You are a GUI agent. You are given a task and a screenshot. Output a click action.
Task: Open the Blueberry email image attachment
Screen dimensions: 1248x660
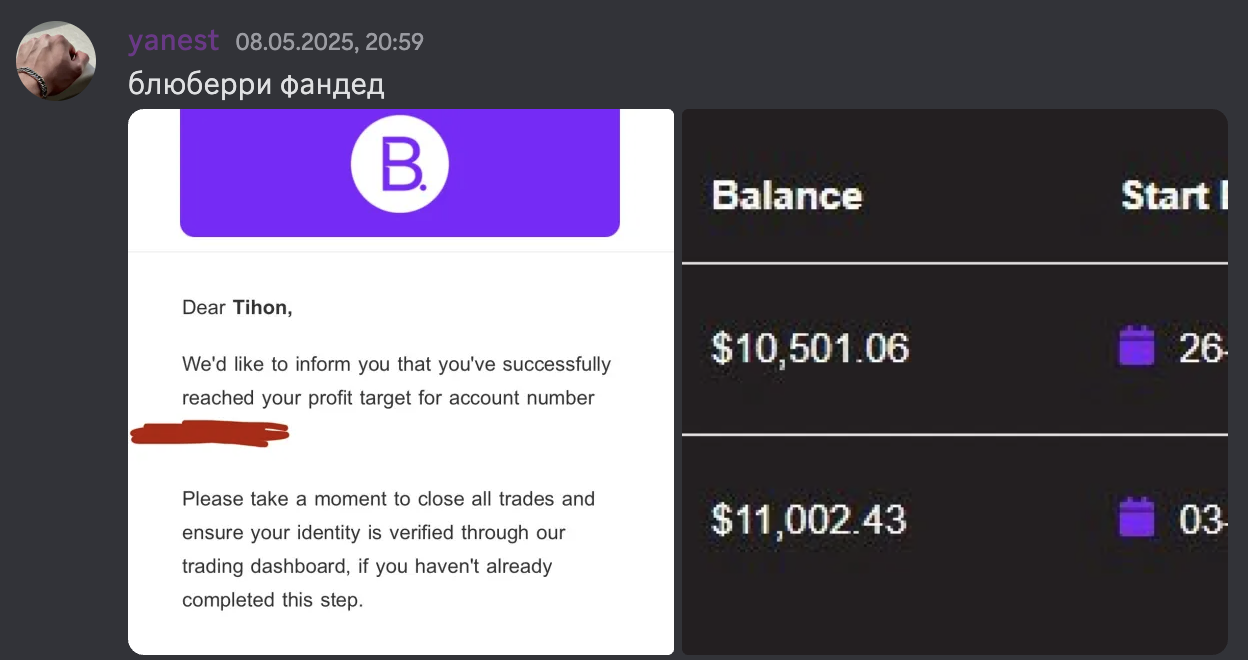[x=401, y=382]
